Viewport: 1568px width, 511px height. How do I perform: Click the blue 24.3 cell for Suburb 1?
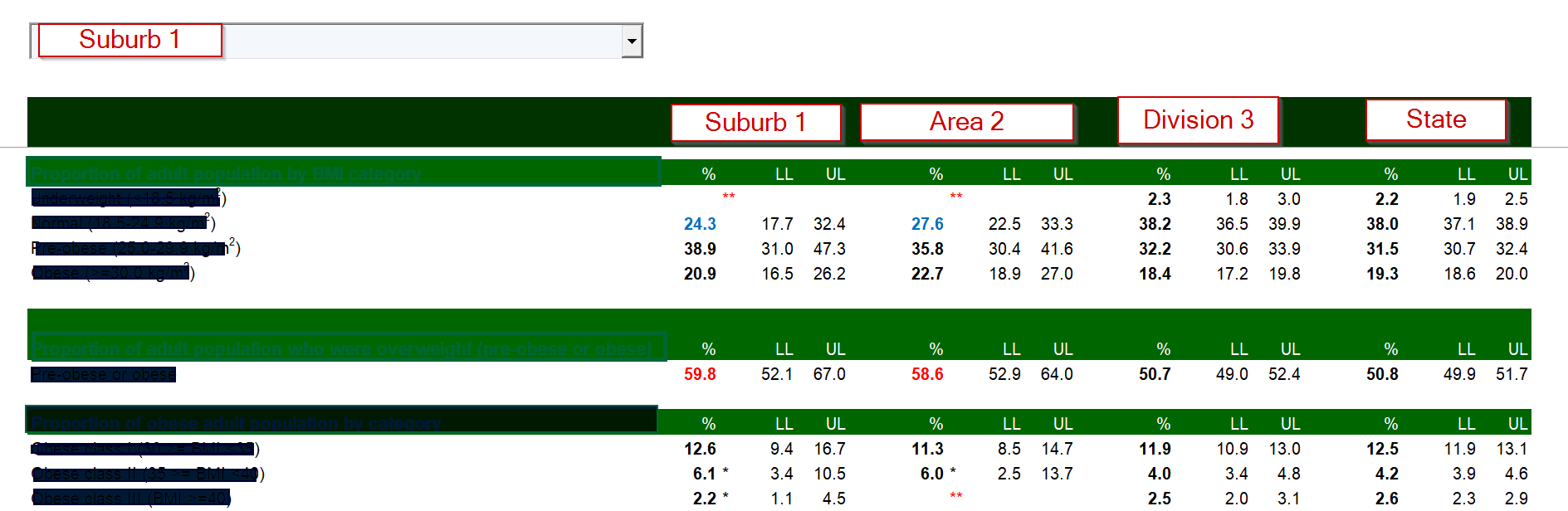[x=700, y=224]
